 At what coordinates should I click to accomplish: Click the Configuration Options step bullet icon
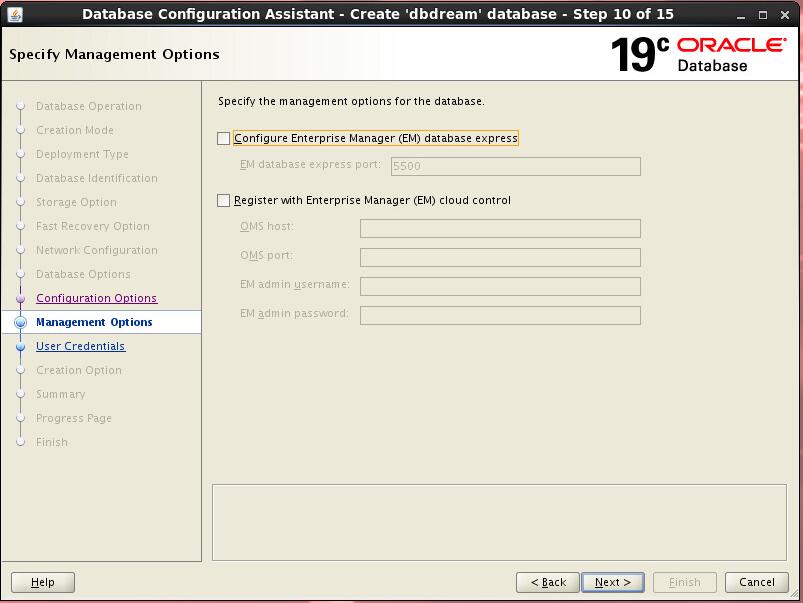[20, 298]
